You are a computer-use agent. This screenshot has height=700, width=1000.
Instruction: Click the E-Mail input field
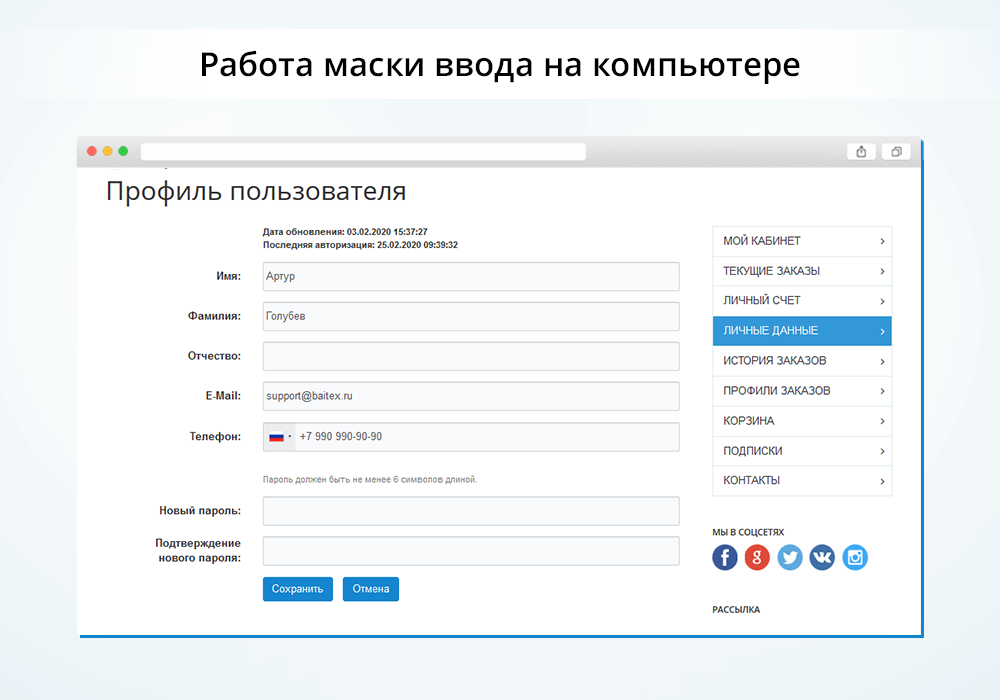pyautogui.click(x=470, y=396)
